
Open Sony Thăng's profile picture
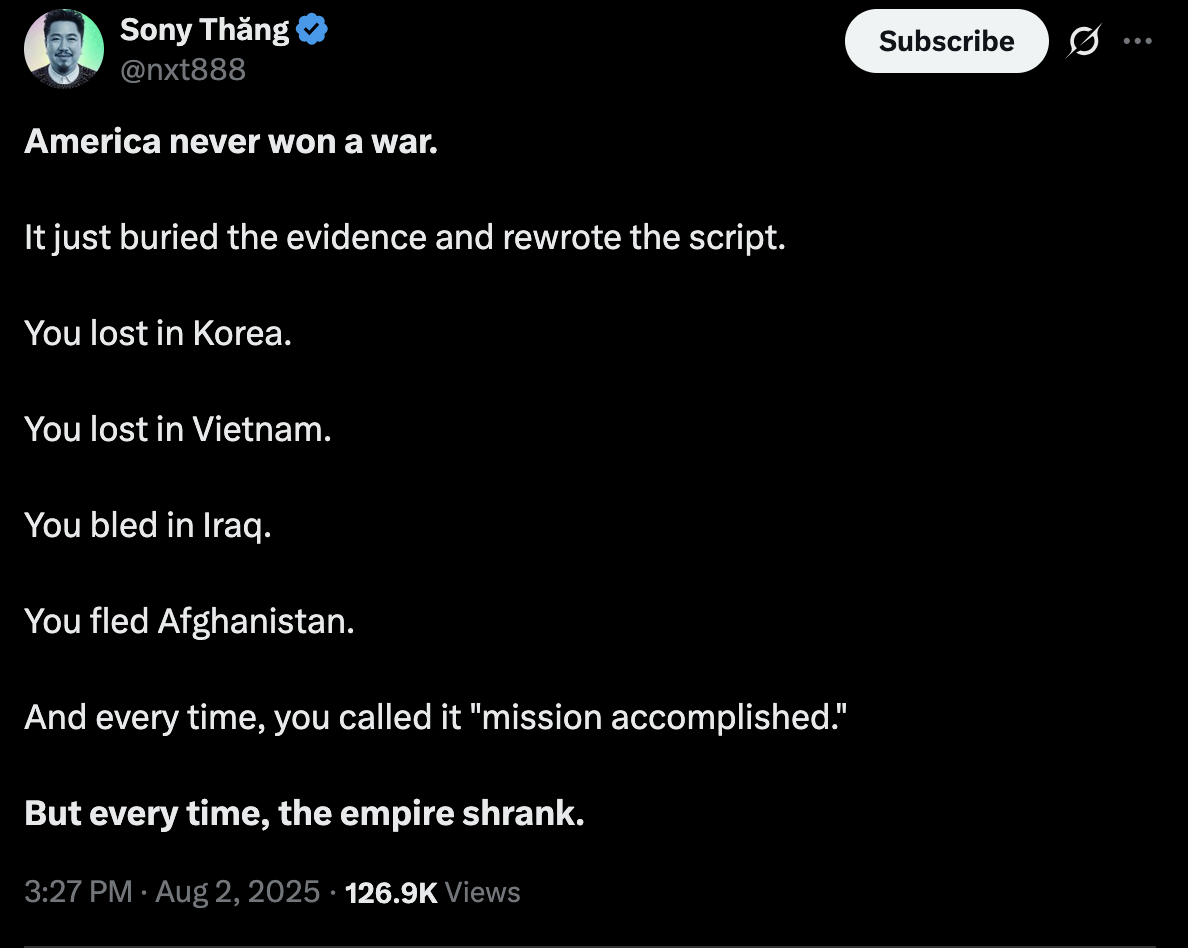tap(64, 49)
